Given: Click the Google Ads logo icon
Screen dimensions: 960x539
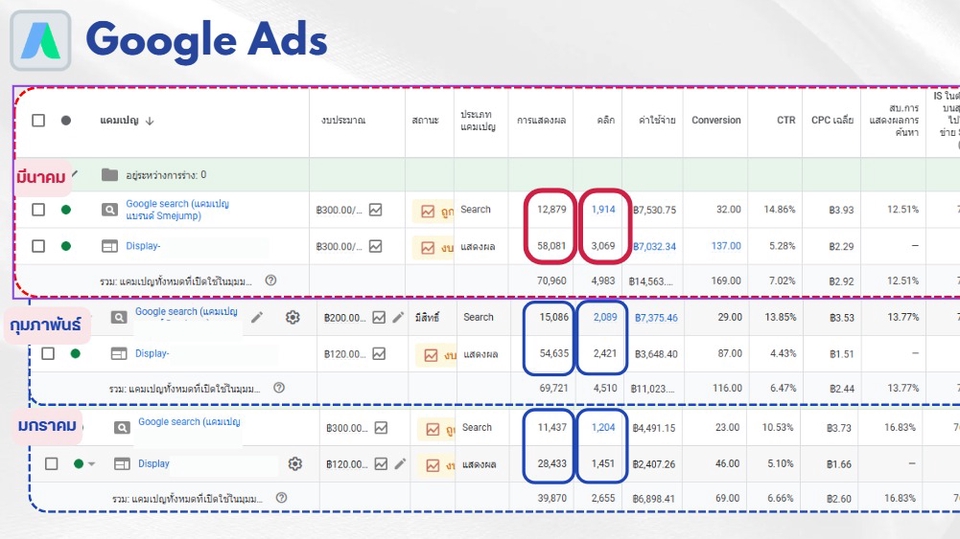Looking at the screenshot, I should pyautogui.click(x=40, y=40).
